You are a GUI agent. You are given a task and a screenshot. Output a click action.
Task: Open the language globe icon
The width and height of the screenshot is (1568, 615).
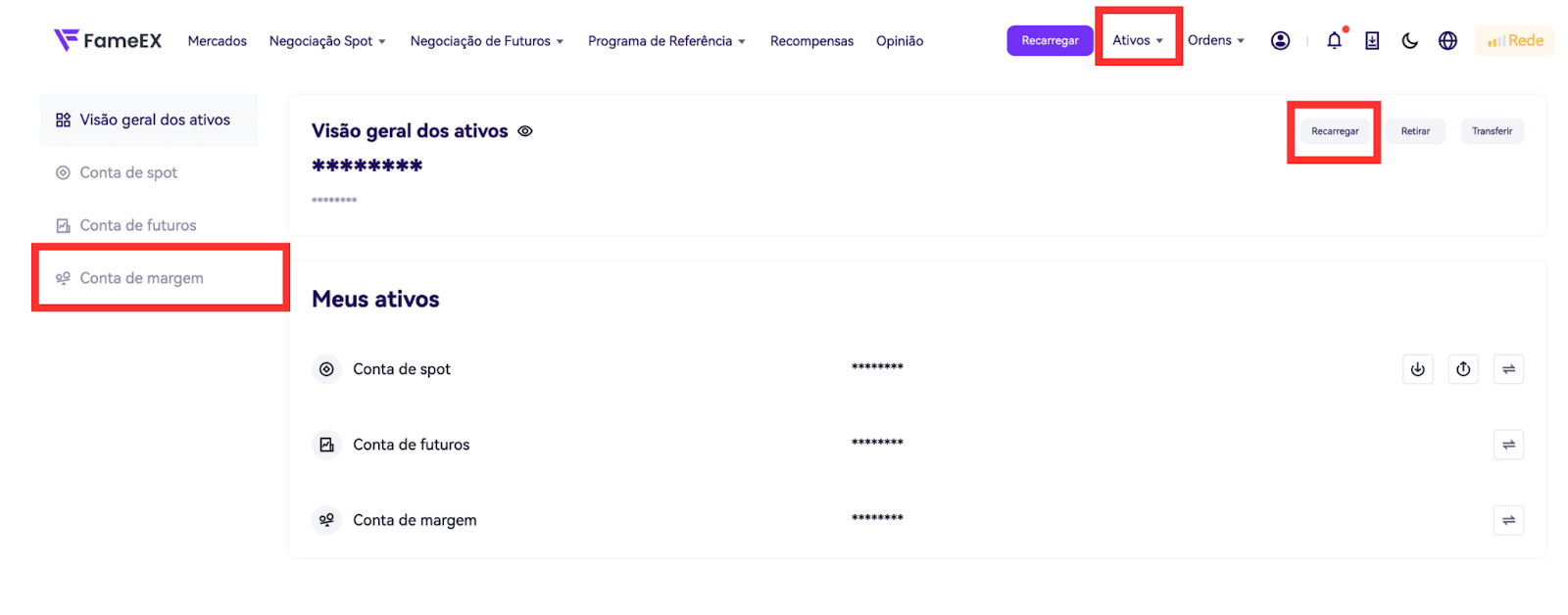click(x=1447, y=40)
